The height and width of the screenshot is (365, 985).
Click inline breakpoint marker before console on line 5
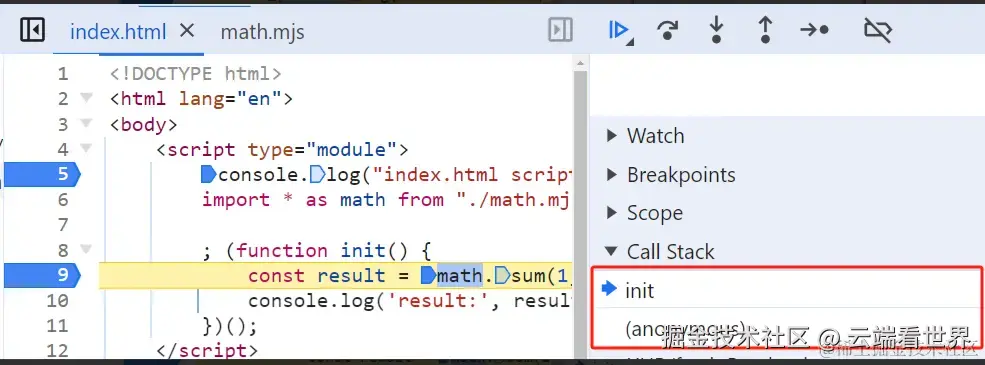tap(209, 174)
